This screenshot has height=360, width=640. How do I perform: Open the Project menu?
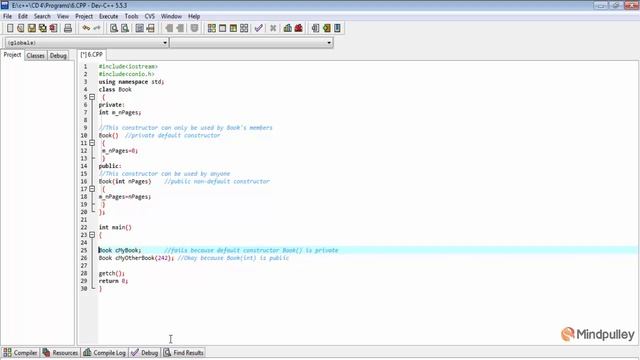(x=84, y=16)
